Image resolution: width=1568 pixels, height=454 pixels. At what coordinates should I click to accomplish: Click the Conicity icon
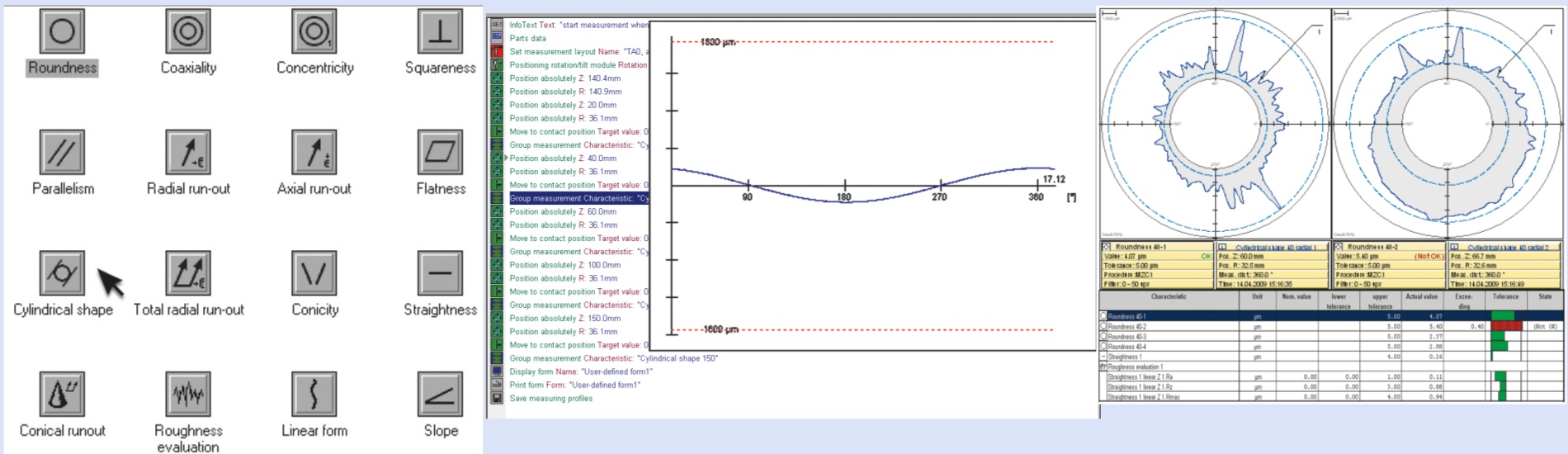[314, 273]
